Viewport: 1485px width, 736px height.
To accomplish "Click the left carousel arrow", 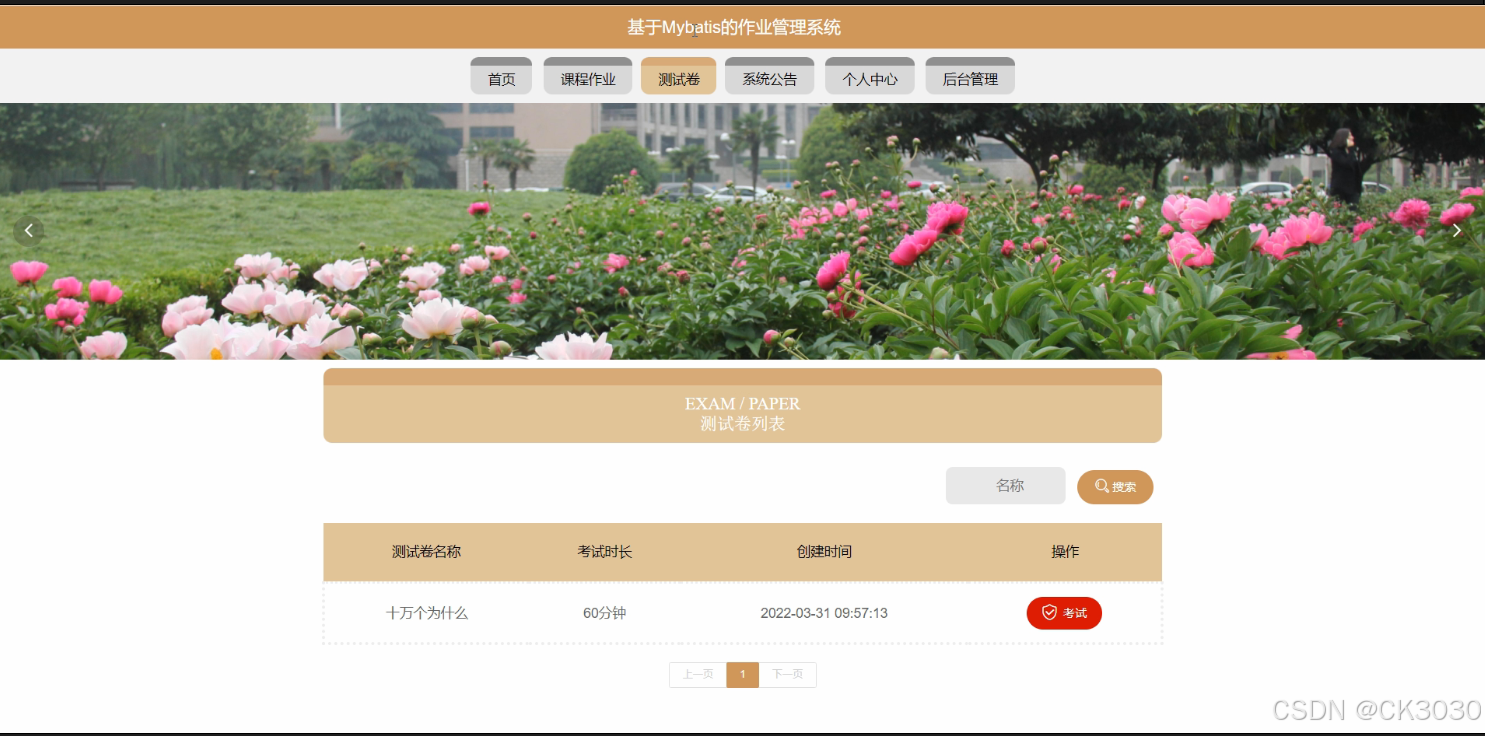I will pyautogui.click(x=28, y=230).
